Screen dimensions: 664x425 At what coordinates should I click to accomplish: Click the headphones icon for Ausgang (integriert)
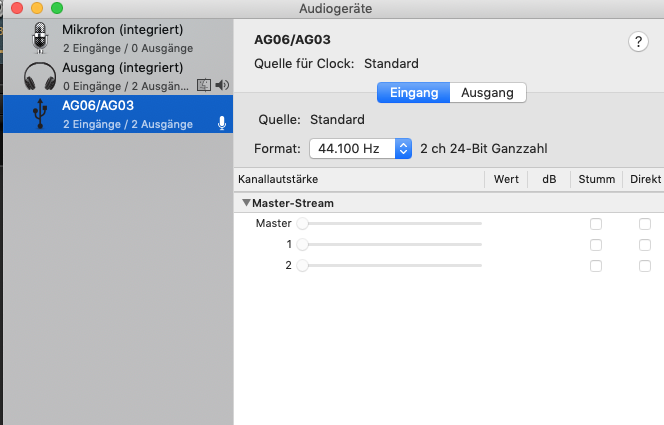(x=40, y=76)
